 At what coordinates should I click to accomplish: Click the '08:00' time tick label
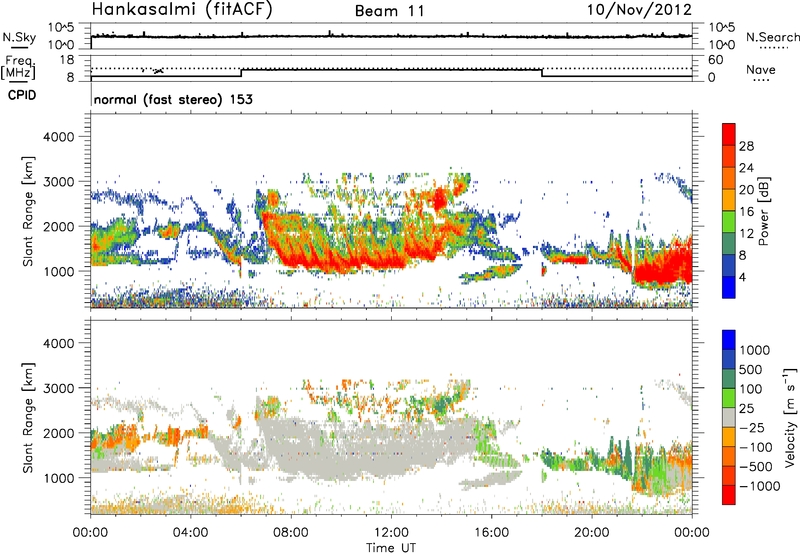click(x=291, y=533)
